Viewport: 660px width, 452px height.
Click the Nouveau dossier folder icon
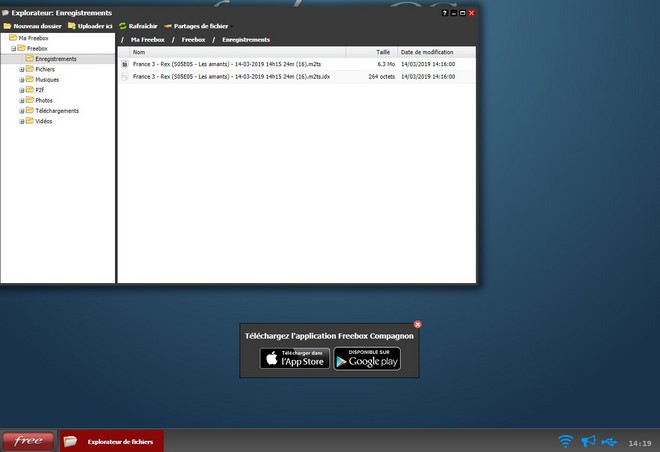click(8, 26)
